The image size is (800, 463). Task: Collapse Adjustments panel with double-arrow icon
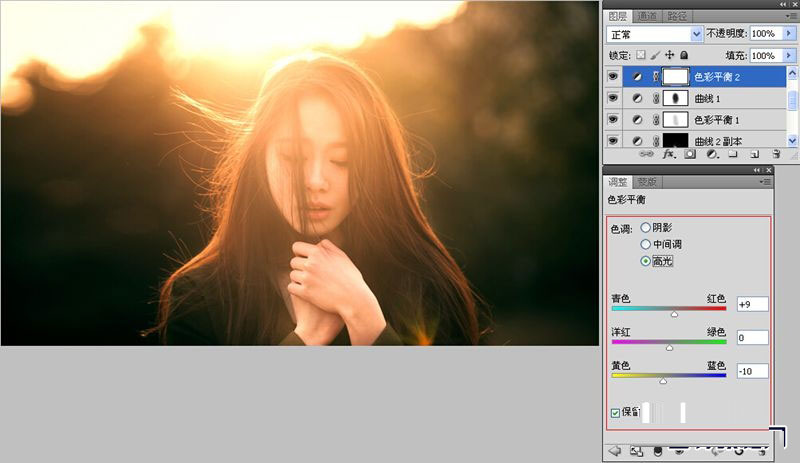click(x=757, y=170)
